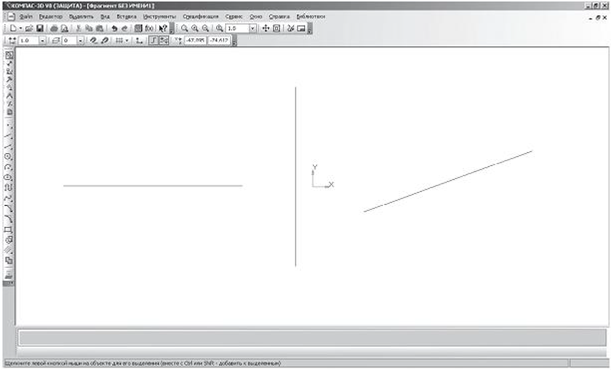The image size is (611, 370).
Task: Open the Инструменты menu
Action: 159,17
